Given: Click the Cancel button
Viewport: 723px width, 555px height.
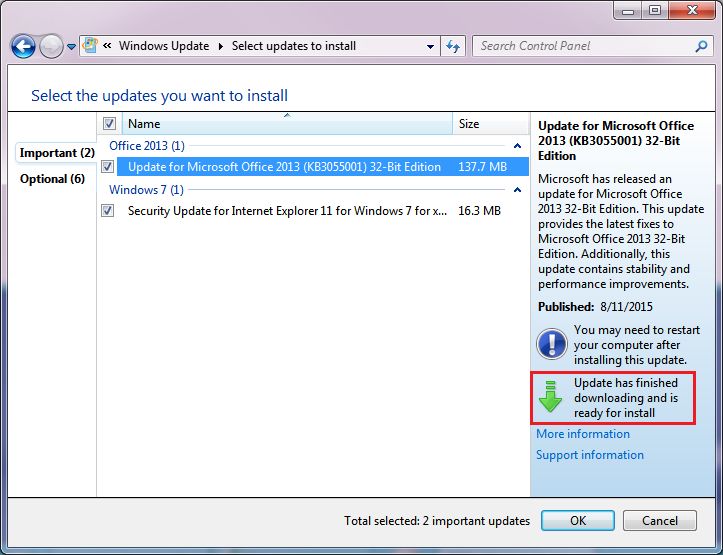Looking at the screenshot, I should 660,520.
